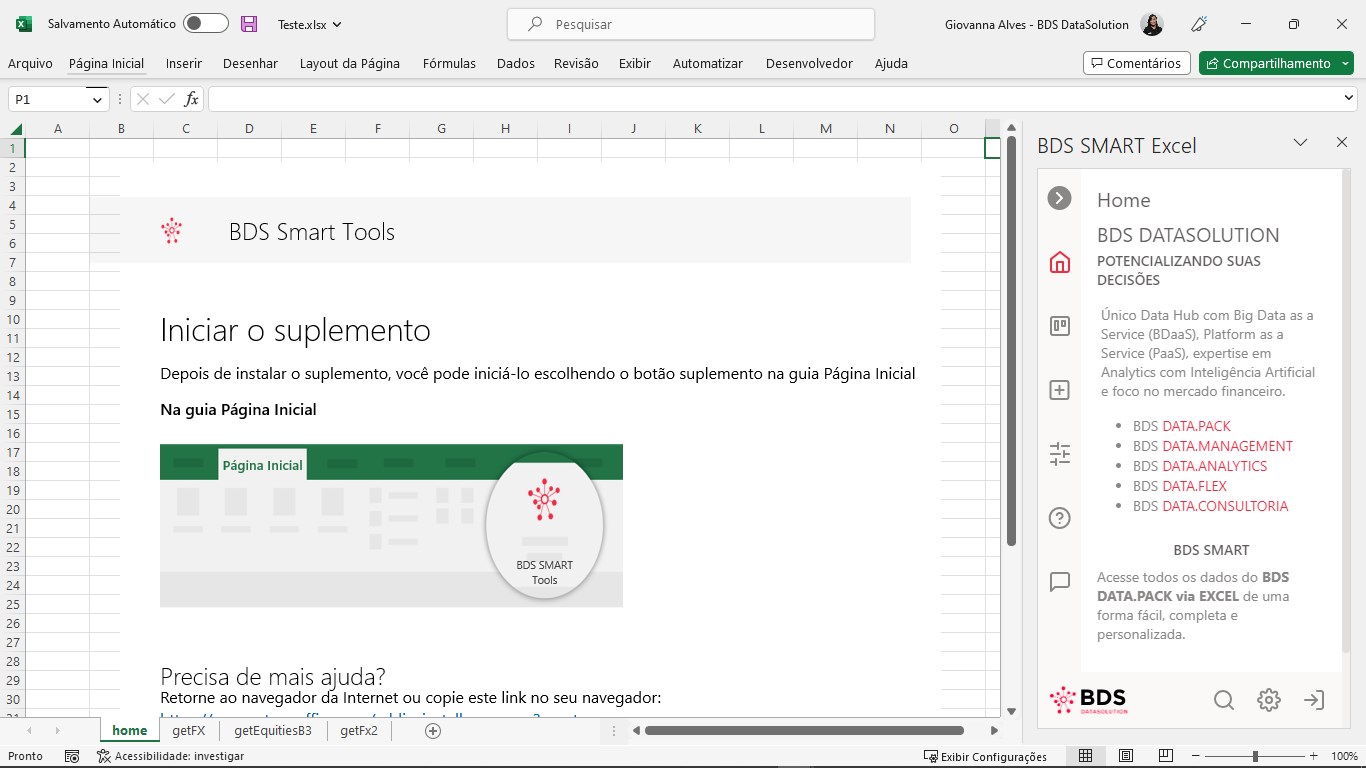This screenshot has height=768, width=1366.
Task: Switch to the Fórmulas ribbon tab
Action: (449, 63)
